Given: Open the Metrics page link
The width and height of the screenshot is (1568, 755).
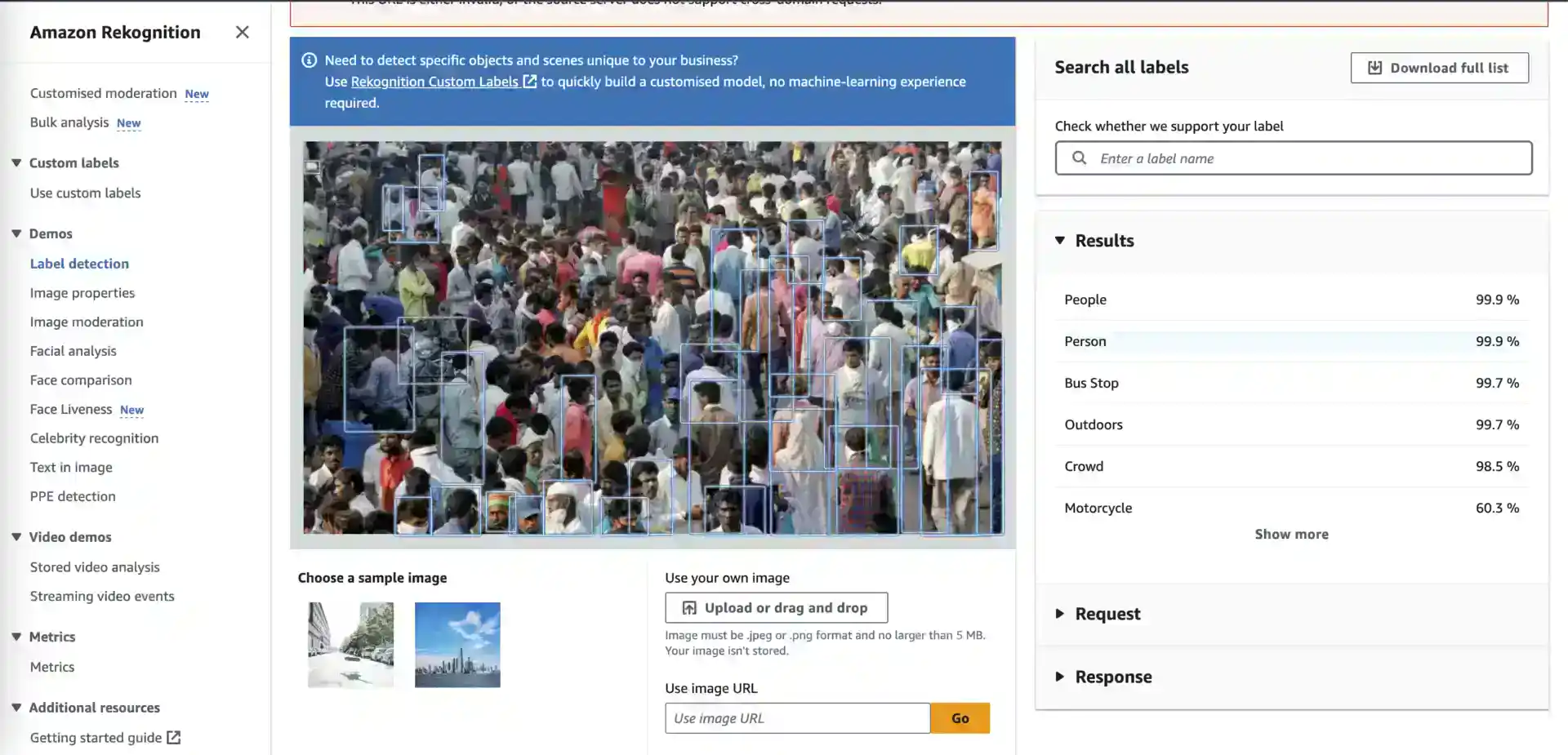Looking at the screenshot, I should point(52,667).
